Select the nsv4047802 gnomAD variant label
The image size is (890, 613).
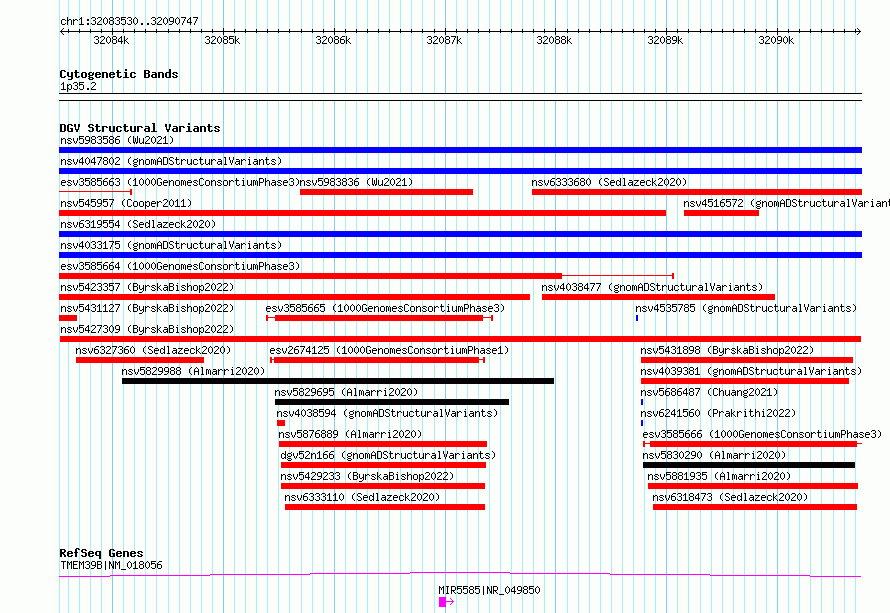tap(171, 161)
